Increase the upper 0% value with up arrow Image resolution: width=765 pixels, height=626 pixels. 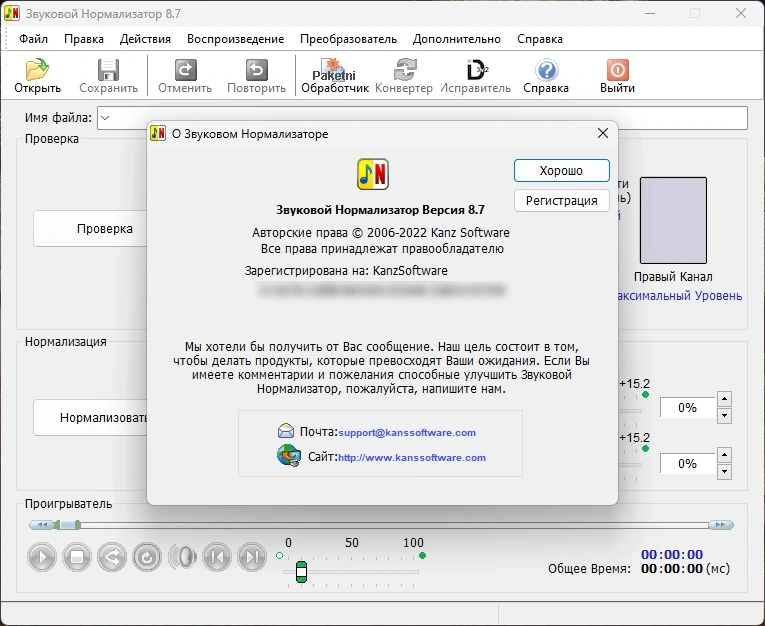(725, 399)
